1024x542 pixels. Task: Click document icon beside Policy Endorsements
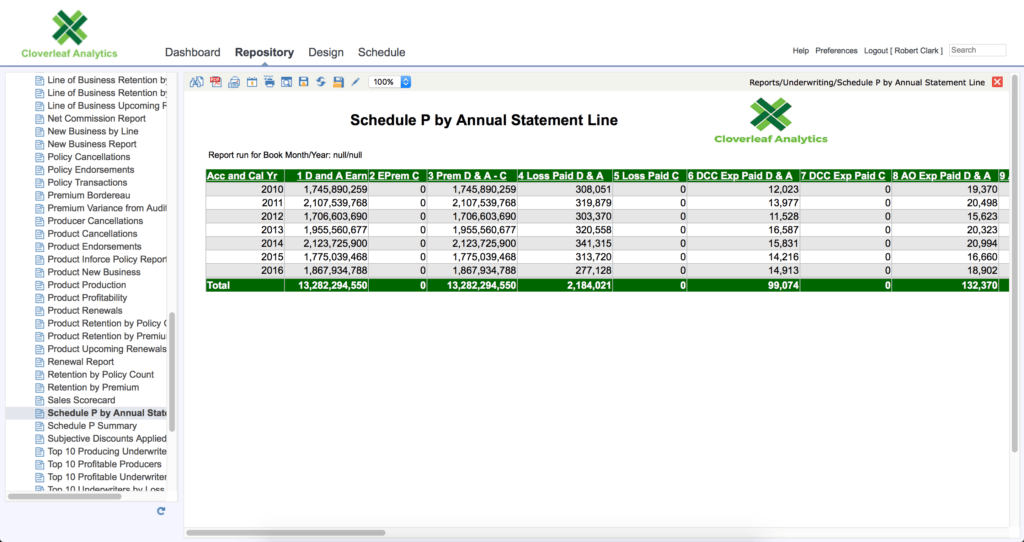click(40, 170)
